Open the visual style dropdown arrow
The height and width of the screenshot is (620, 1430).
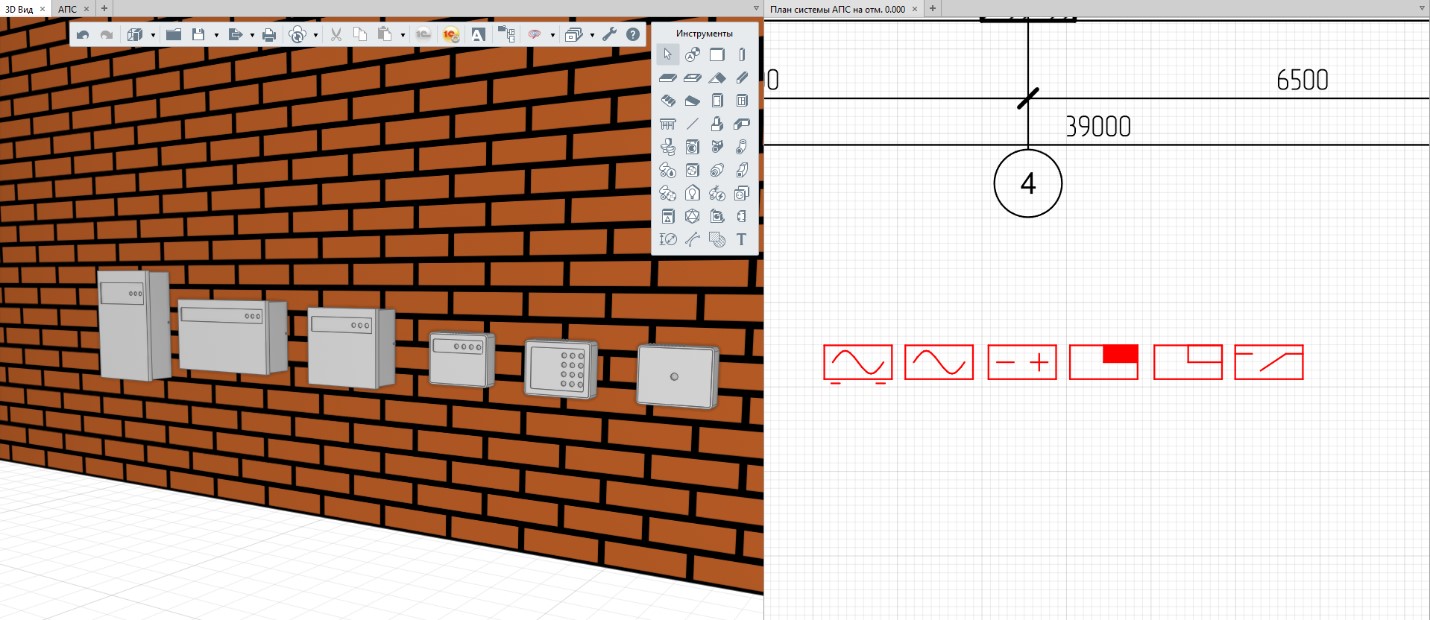552,35
